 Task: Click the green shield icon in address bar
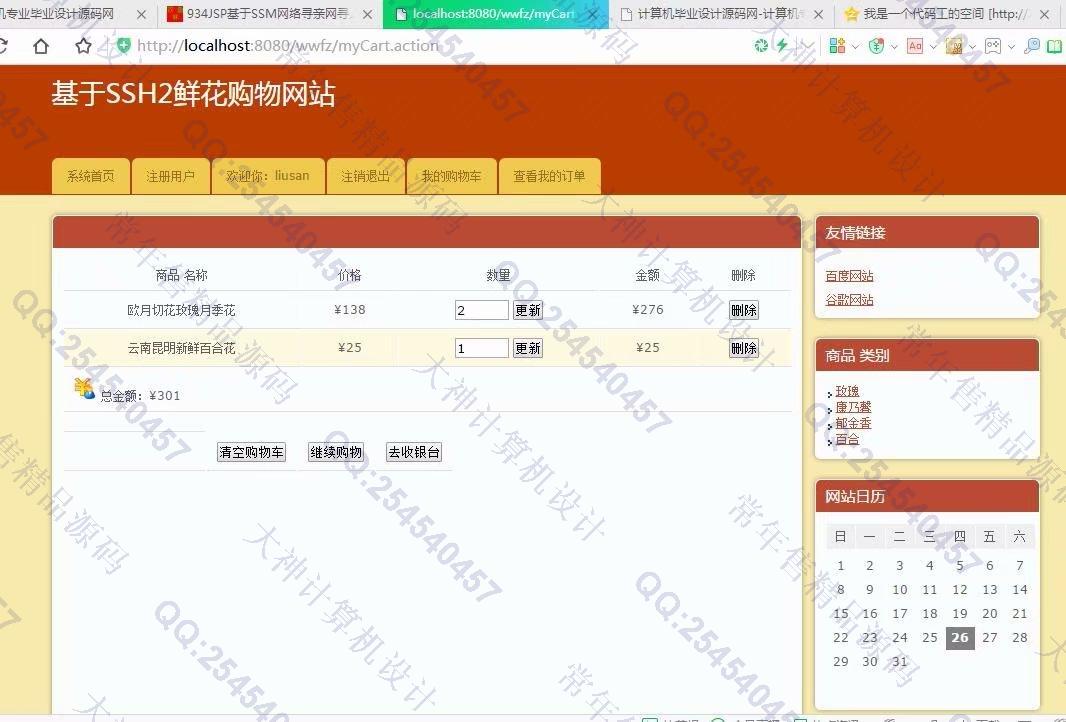coord(123,46)
